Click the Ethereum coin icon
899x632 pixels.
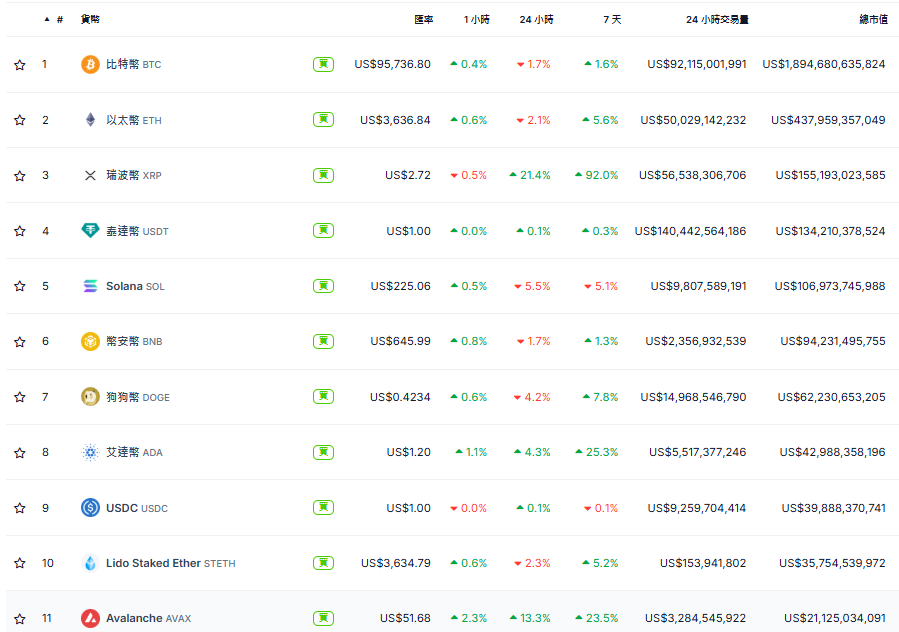[x=89, y=120]
